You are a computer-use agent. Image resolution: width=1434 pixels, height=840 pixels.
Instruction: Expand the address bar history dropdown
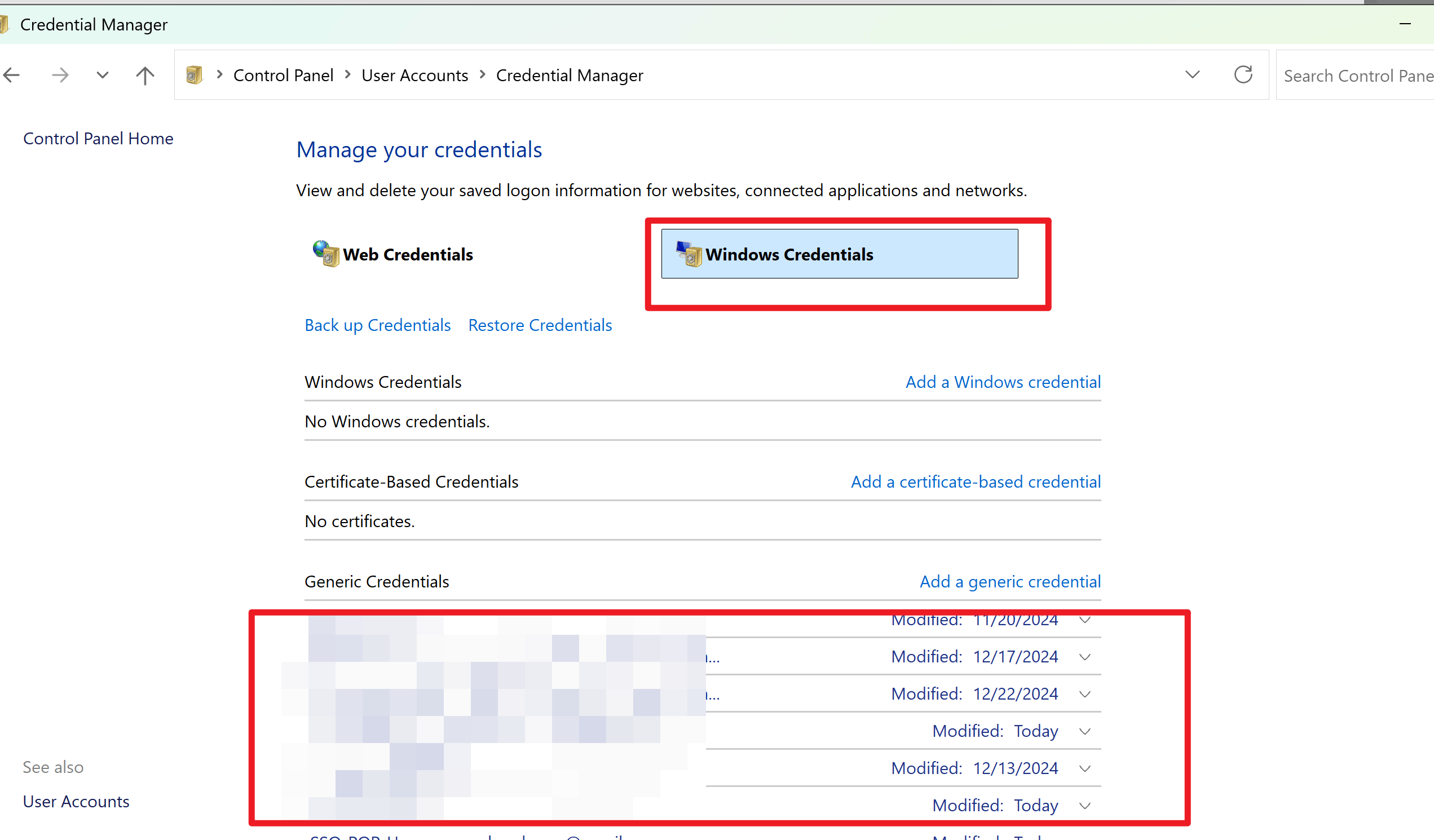click(1192, 74)
